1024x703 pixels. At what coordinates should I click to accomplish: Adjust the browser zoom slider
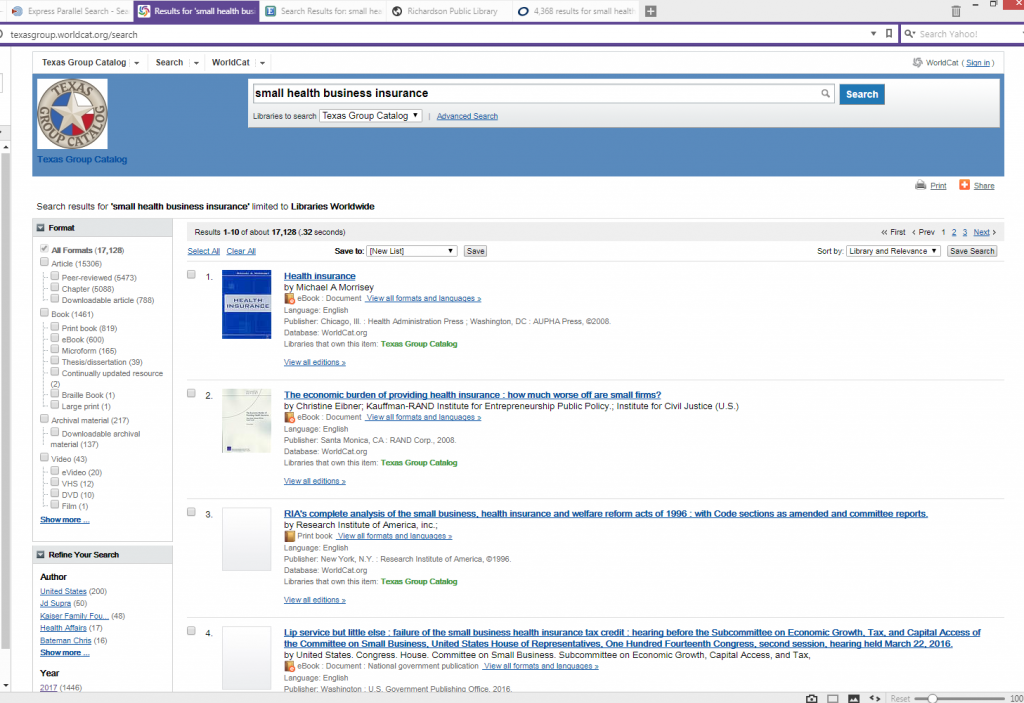pos(933,698)
